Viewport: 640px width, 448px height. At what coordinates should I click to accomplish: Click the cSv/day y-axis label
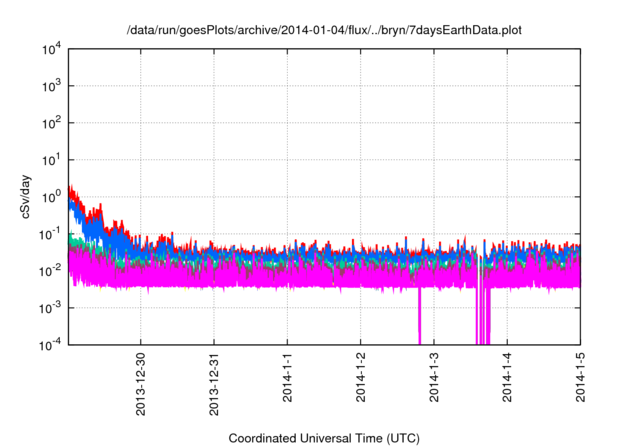pos(26,197)
